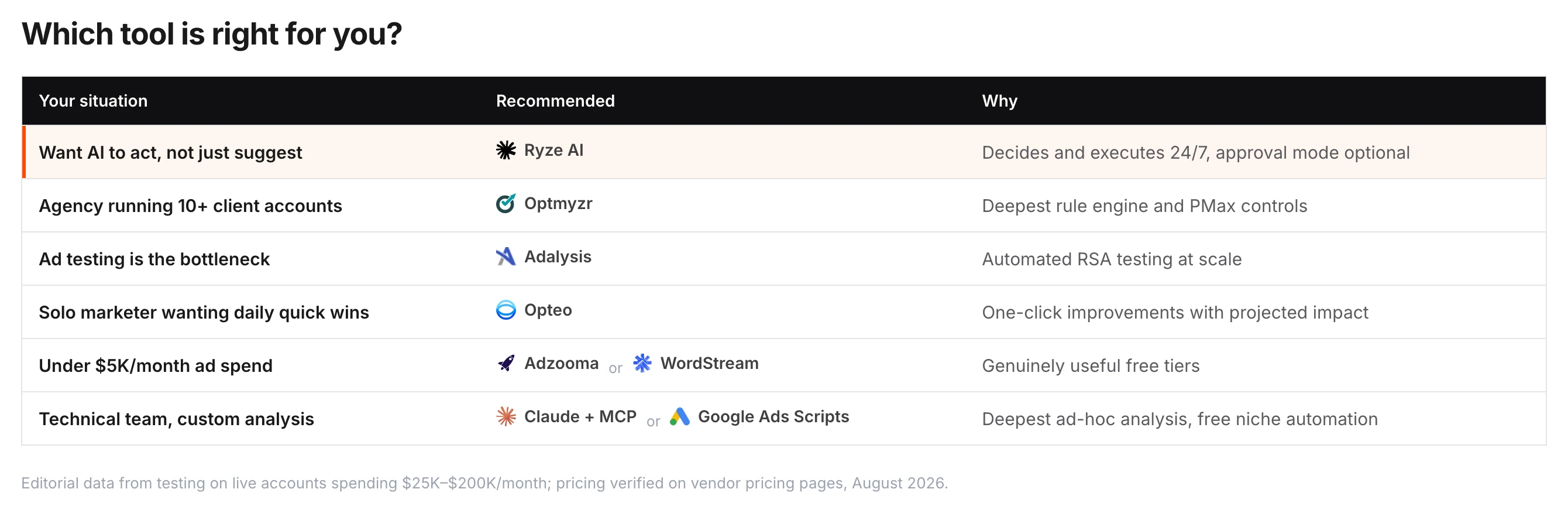The width and height of the screenshot is (1568, 513).
Task: Click 'Genuinely useful free tiers' text
Action: click(x=1091, y=366)
